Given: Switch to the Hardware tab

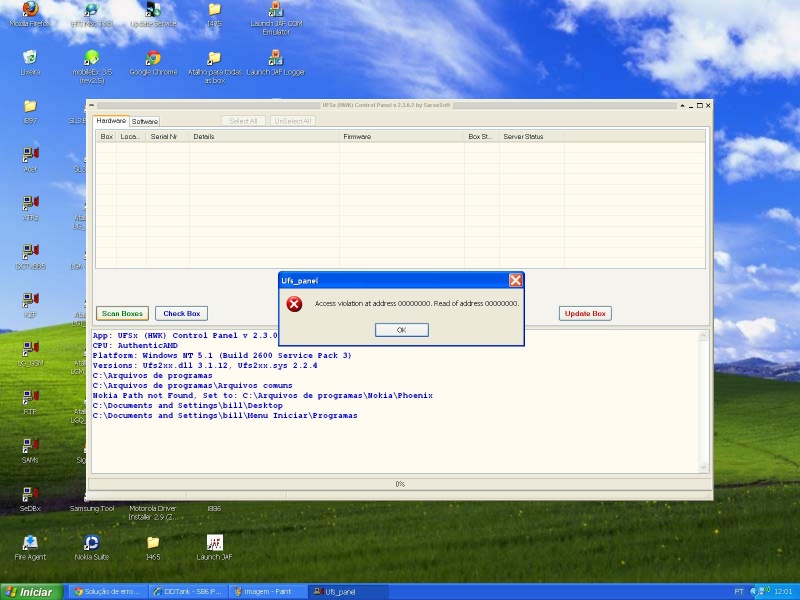Looking at the screenshot, I should (x=111, y=121).
